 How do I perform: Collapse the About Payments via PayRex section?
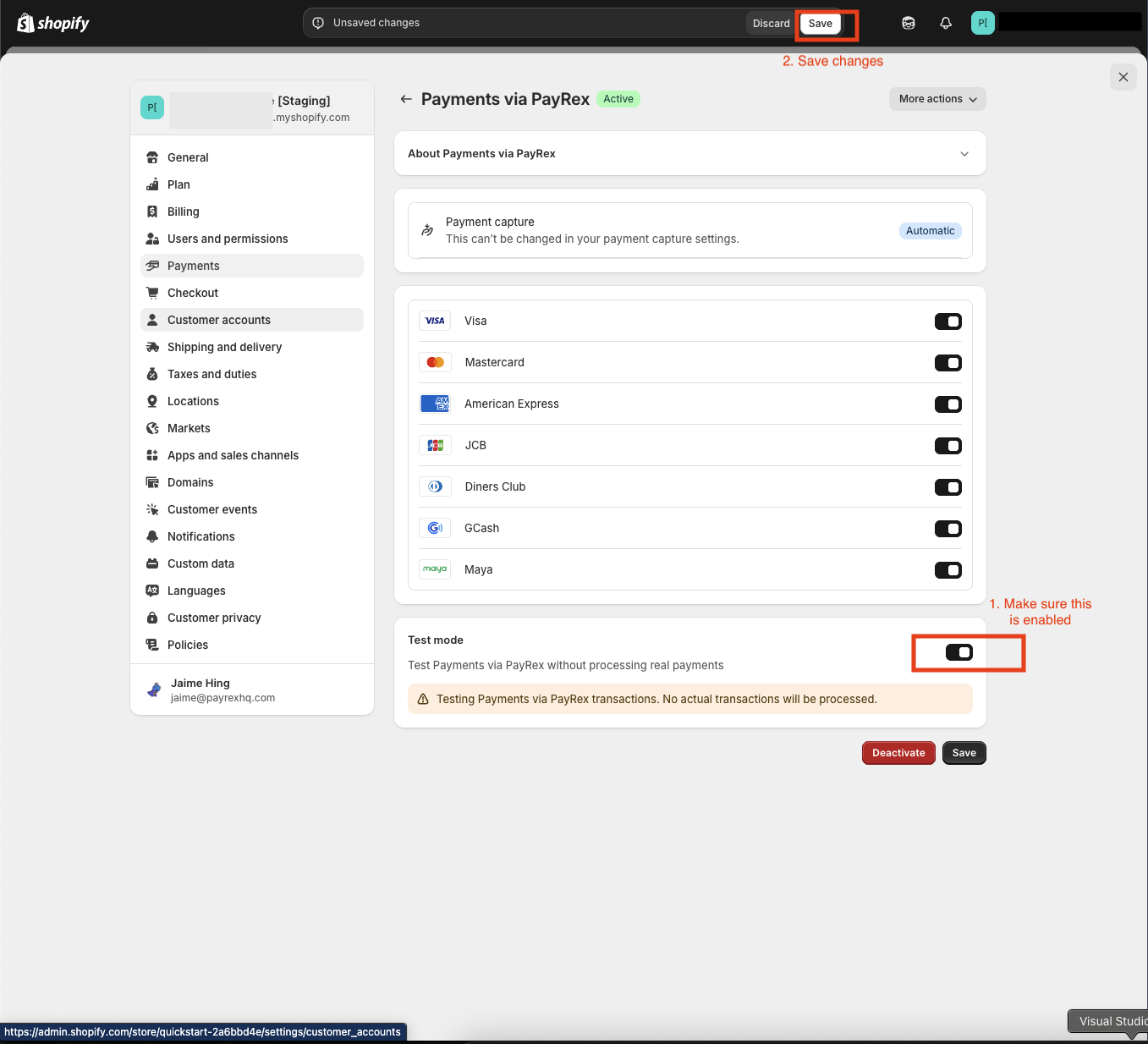[x=964, y=153]
